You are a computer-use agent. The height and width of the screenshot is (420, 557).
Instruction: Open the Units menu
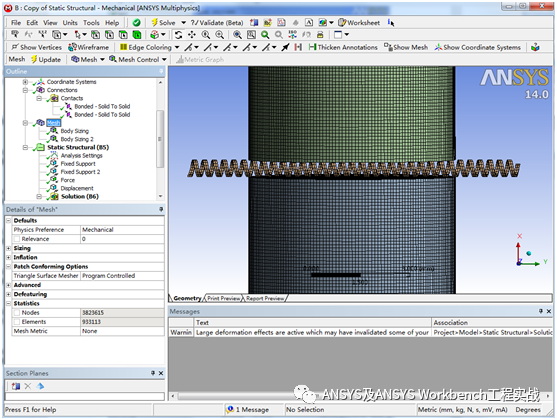(70, 23)
